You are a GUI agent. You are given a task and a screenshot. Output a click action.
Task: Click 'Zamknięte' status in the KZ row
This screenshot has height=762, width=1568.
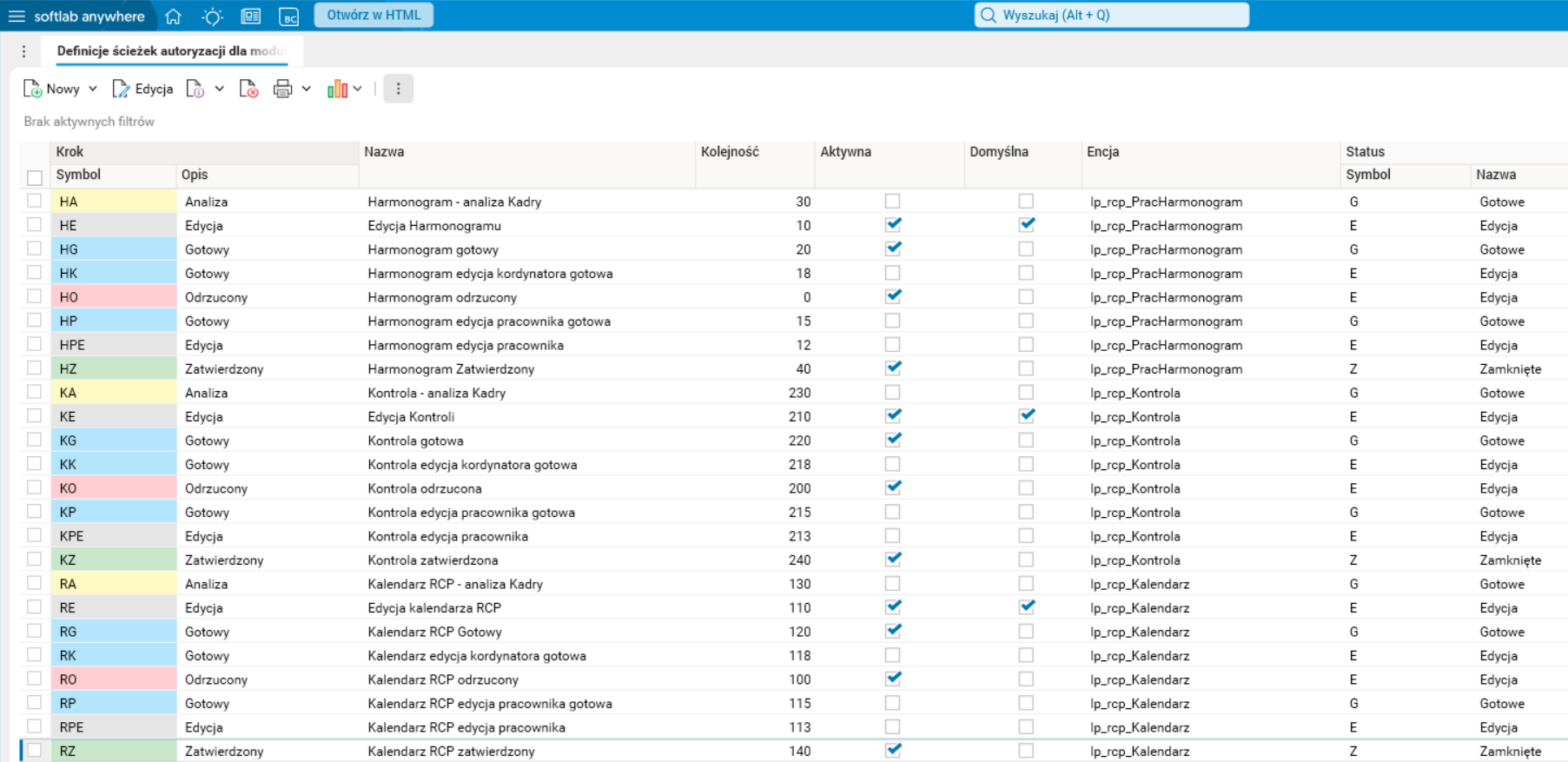pyautogui.click(x=1510, y=560)
